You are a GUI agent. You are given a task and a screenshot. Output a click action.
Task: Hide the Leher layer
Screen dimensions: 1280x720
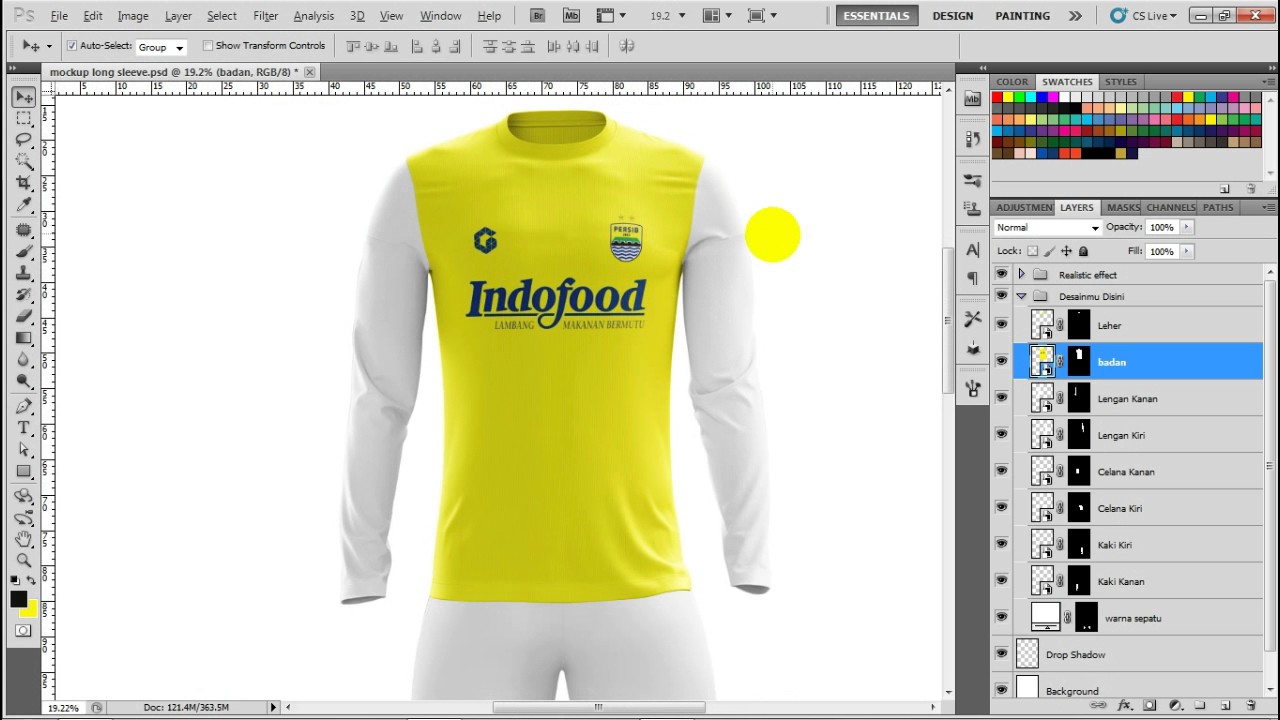coord(1001,325)
